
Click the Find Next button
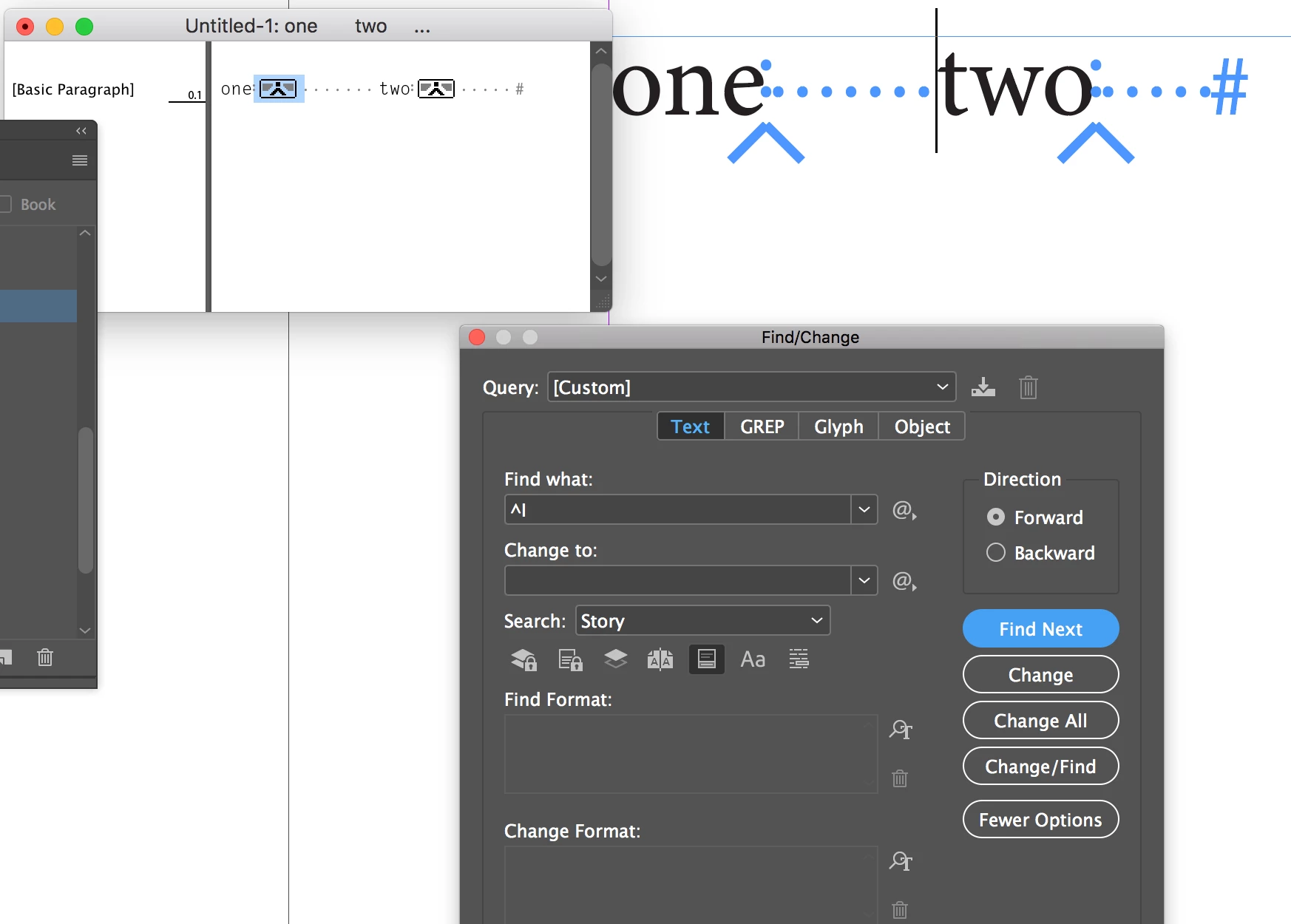pos(1040,628)
